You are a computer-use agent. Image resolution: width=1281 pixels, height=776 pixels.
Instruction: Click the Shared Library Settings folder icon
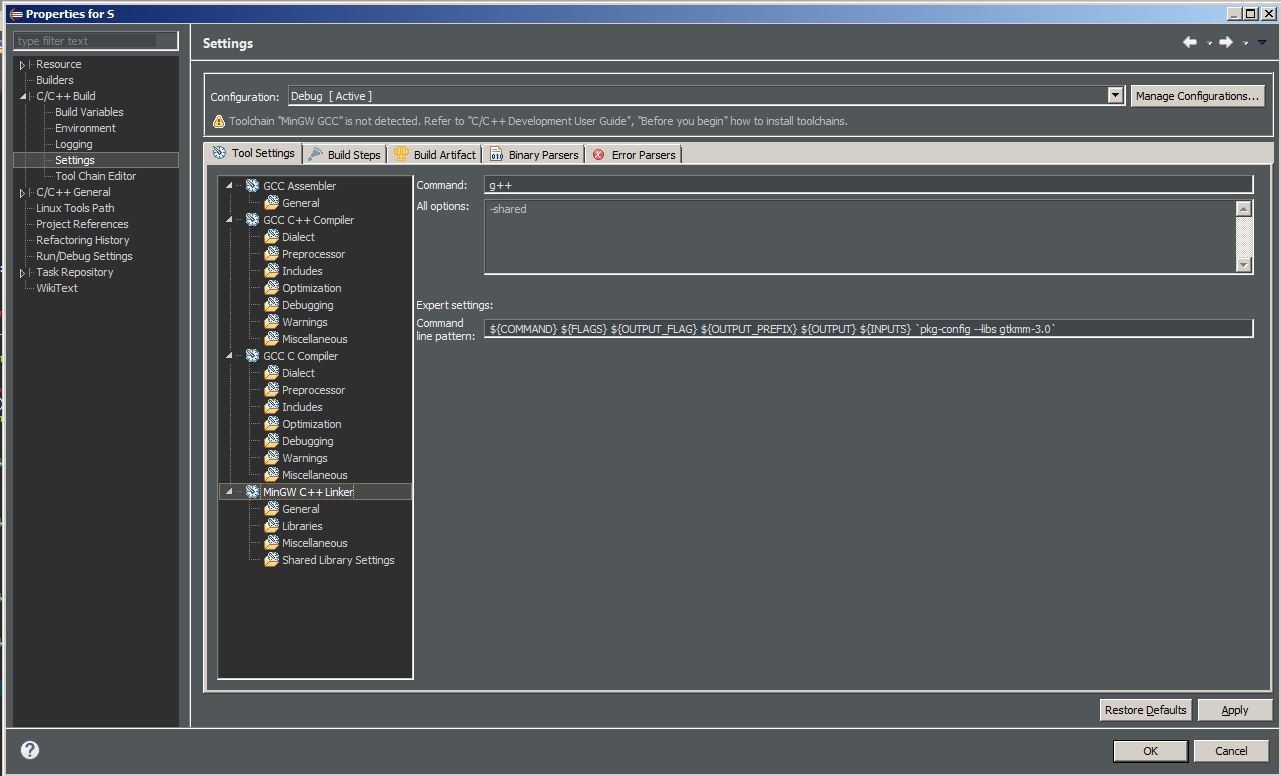pos(271,560)
